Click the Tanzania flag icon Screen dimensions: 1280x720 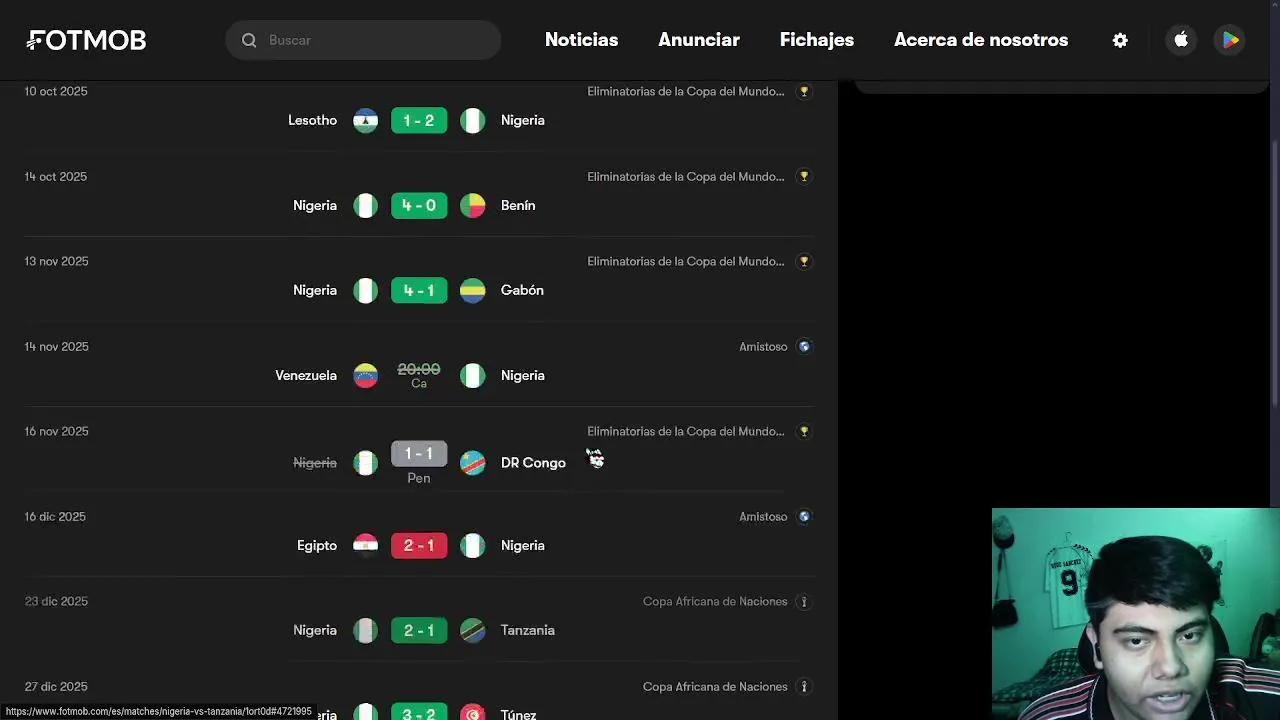coord(472,630)
